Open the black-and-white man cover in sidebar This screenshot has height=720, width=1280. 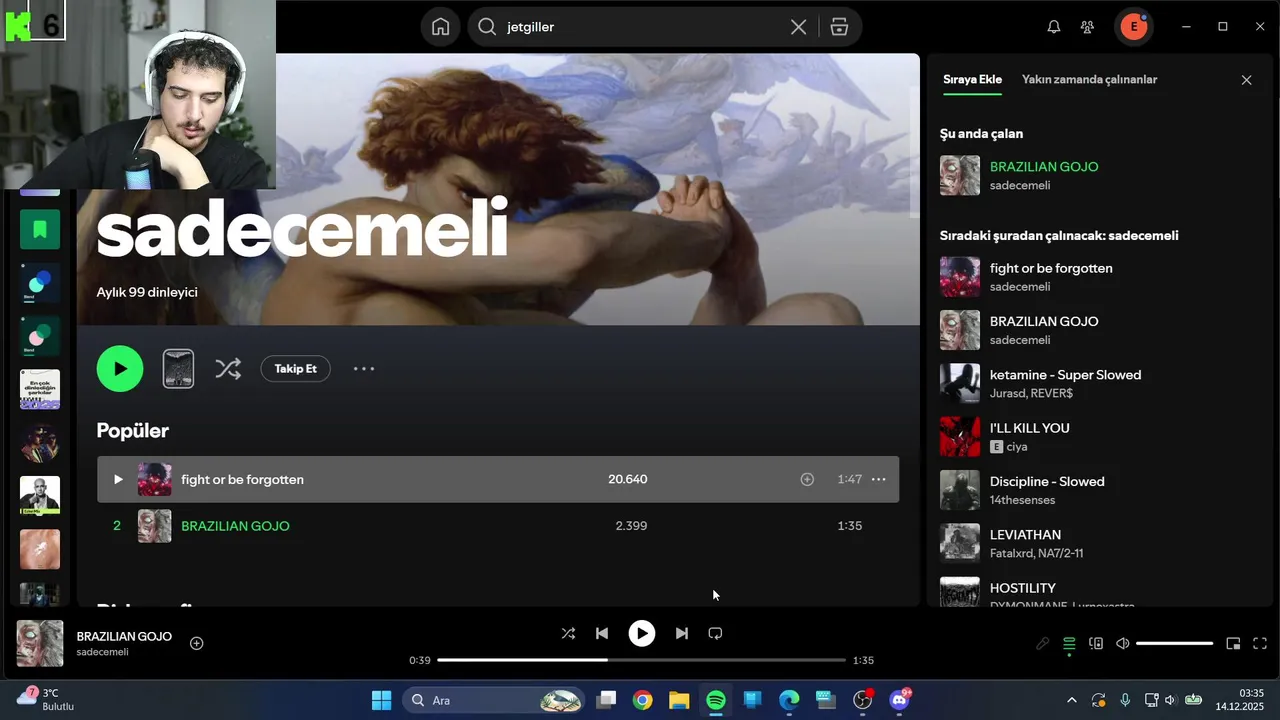pos(40,496)
